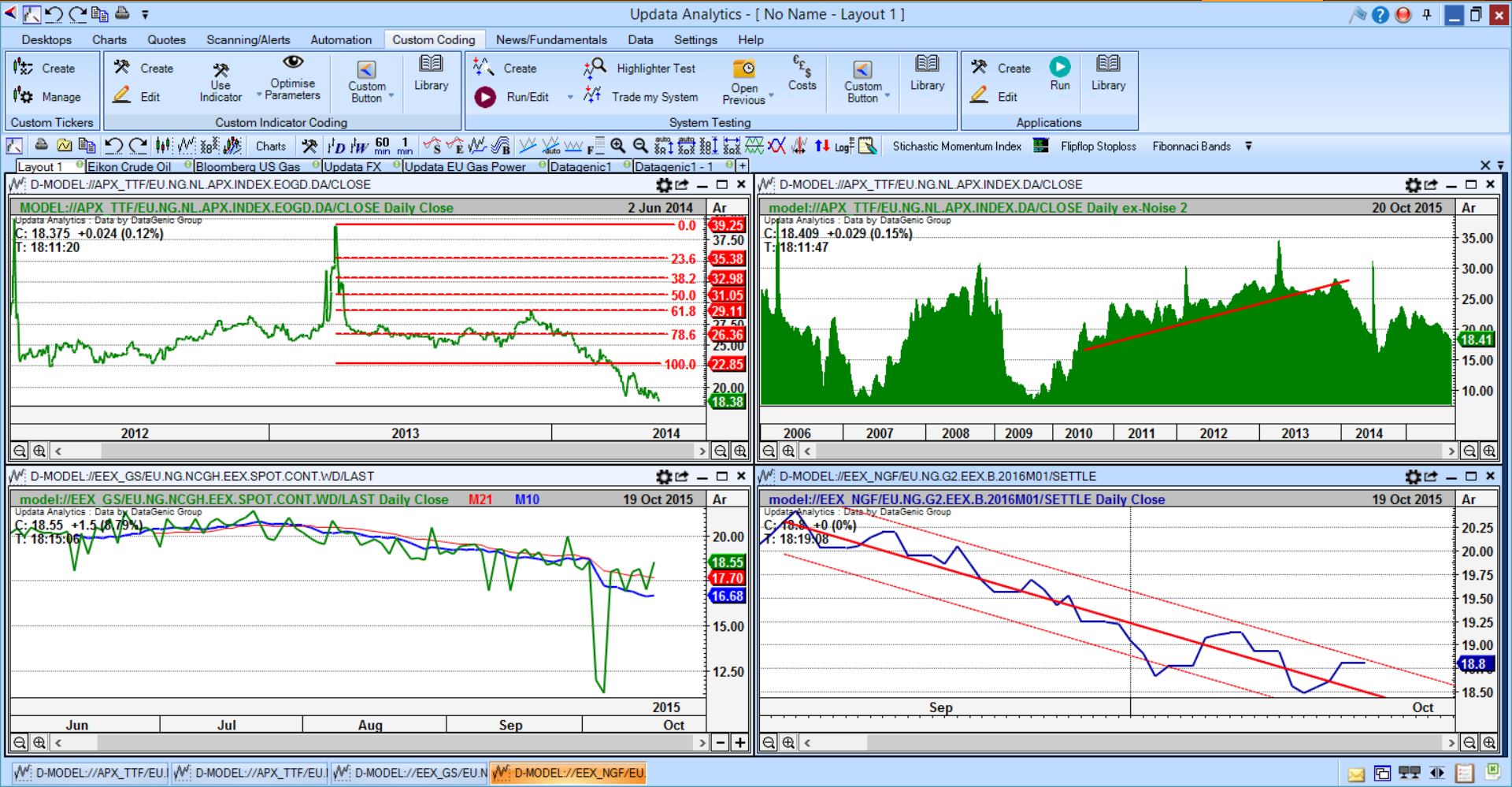Open the notes pencil icon in the toolbar

tap(867, 146)
